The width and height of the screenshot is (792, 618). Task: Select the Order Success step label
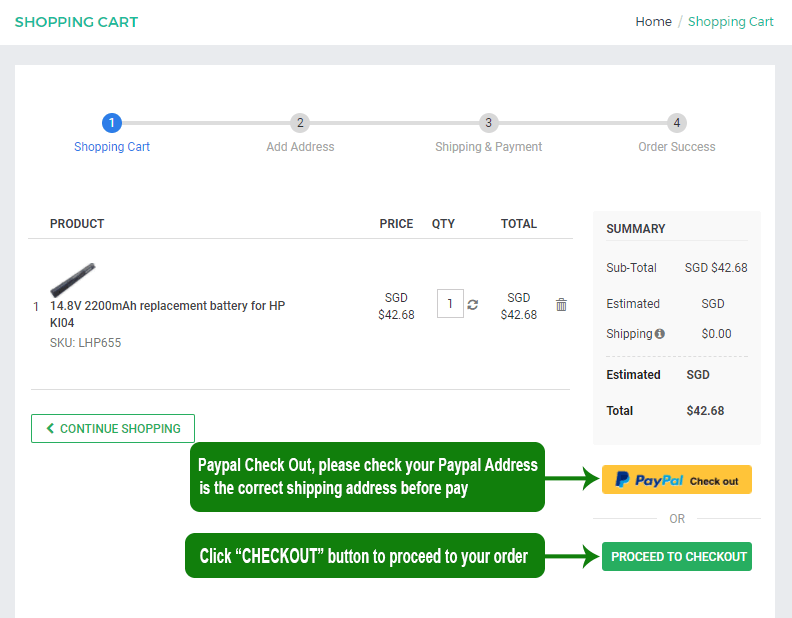(677, 147)
